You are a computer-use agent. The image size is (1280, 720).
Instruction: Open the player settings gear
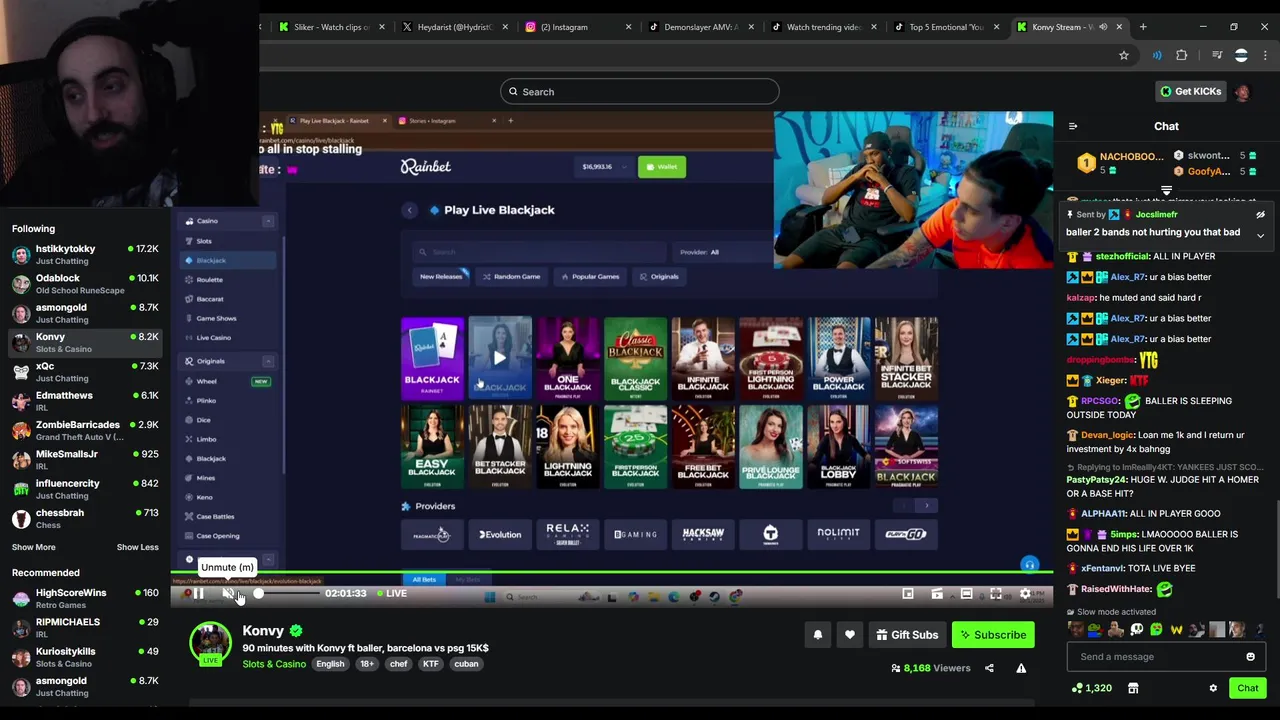1025,594
